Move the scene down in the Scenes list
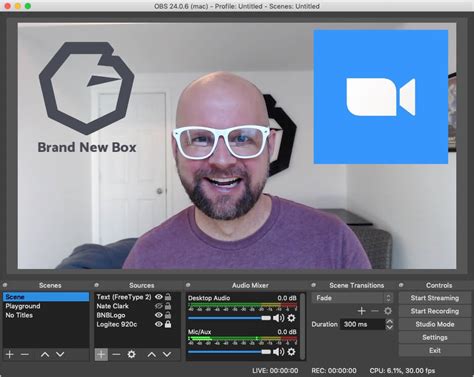 60,354
